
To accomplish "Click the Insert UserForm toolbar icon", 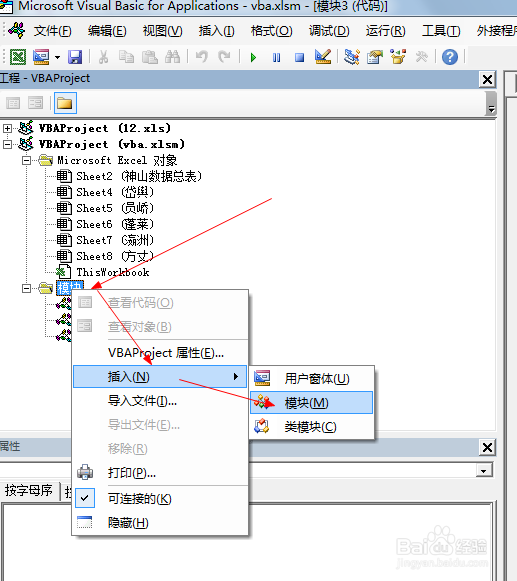I will 41,57.
